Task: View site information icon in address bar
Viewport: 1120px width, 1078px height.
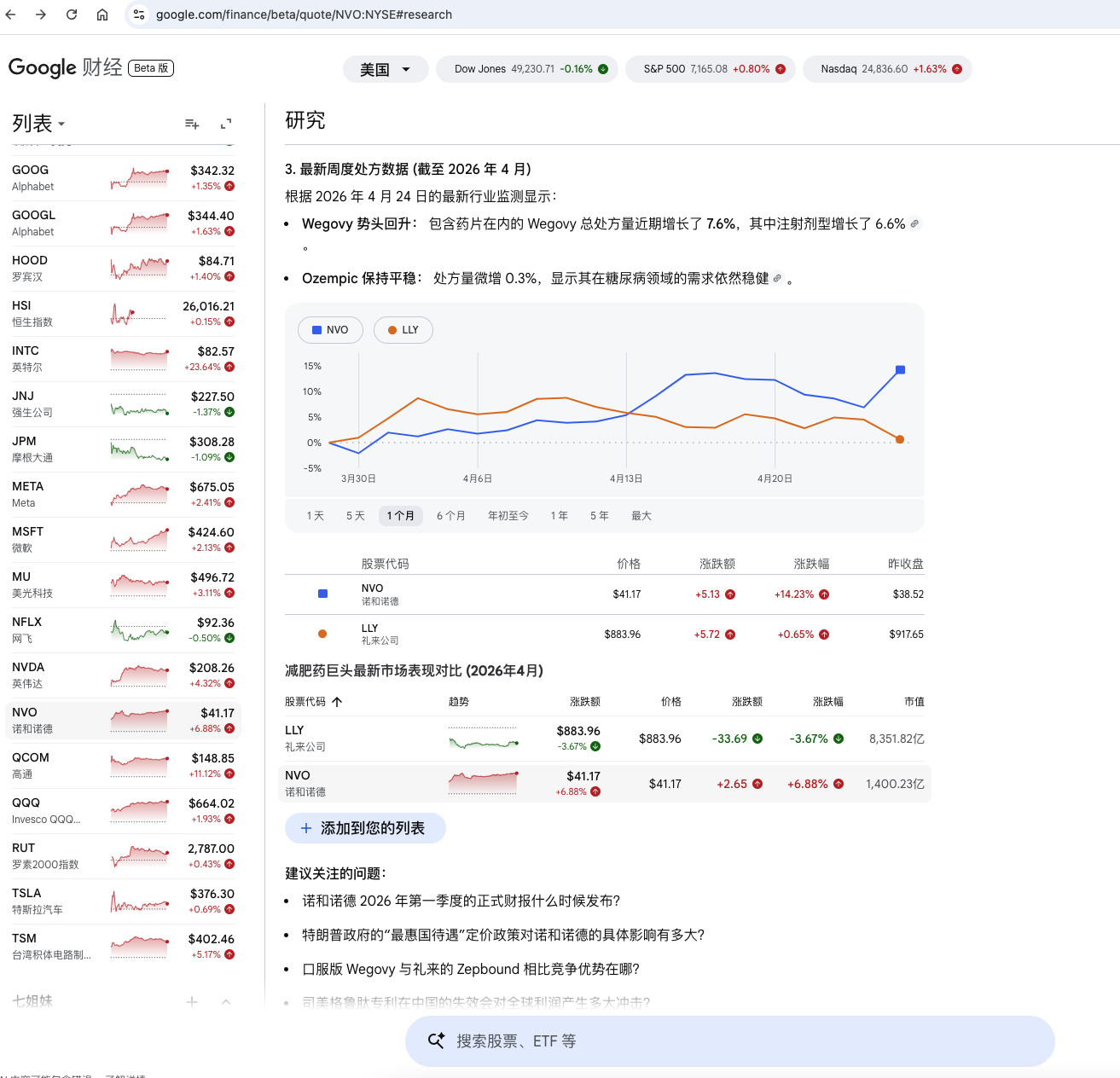Action: [x=139, y=14]
